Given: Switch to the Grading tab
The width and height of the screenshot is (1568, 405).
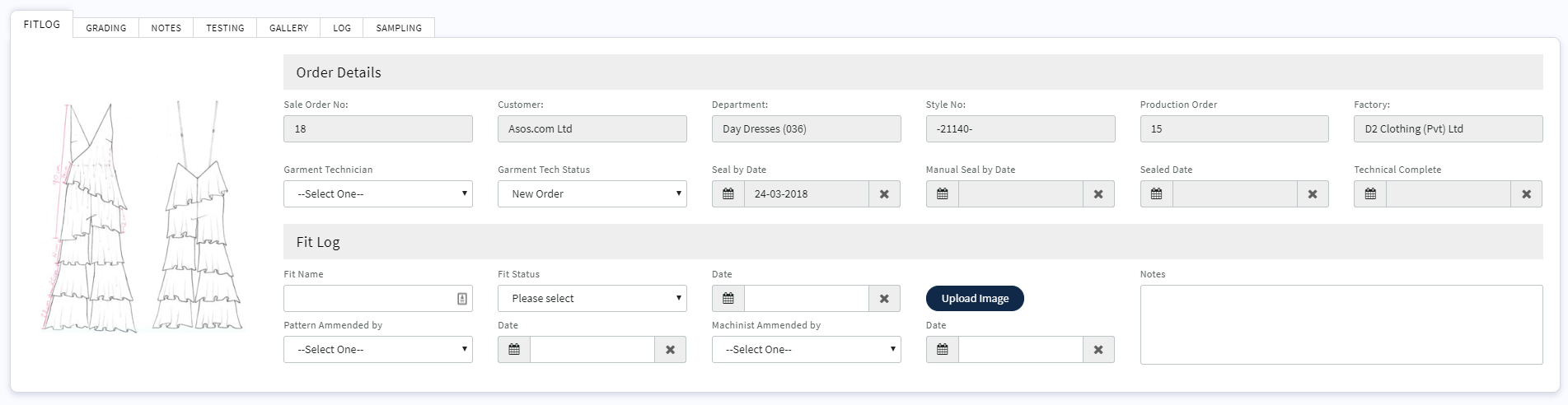Looking at the screenshot, I should [106, 28].
